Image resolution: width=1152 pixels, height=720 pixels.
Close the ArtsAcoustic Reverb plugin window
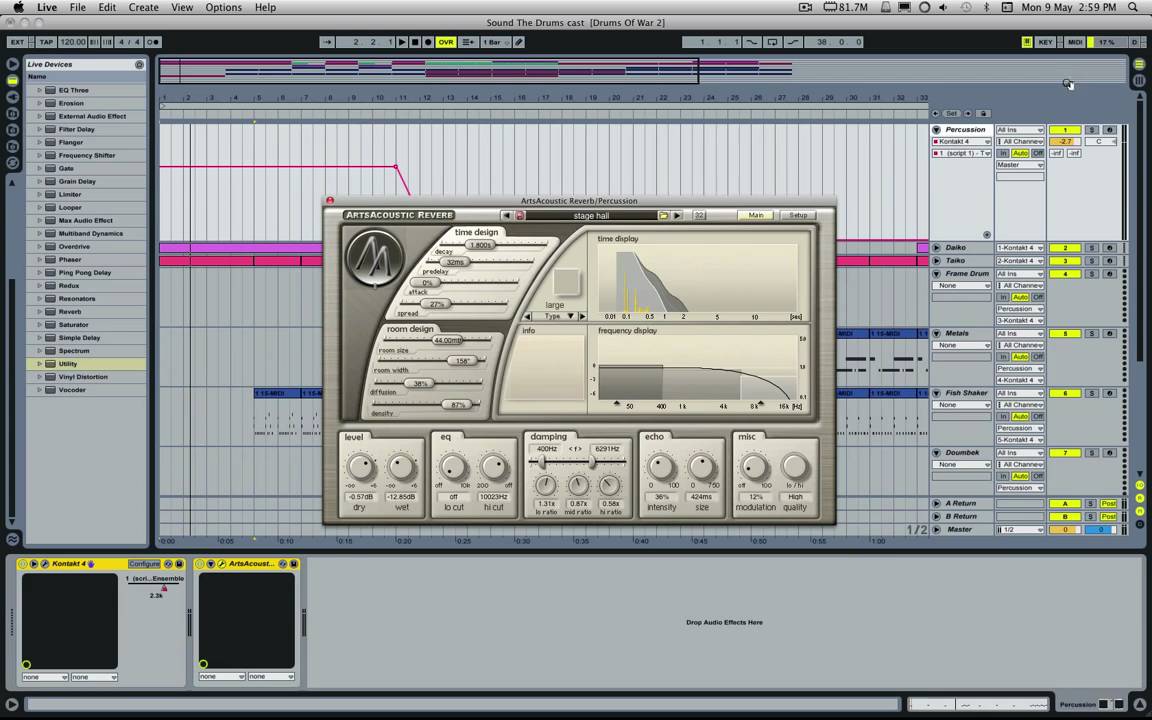point(330,201)
